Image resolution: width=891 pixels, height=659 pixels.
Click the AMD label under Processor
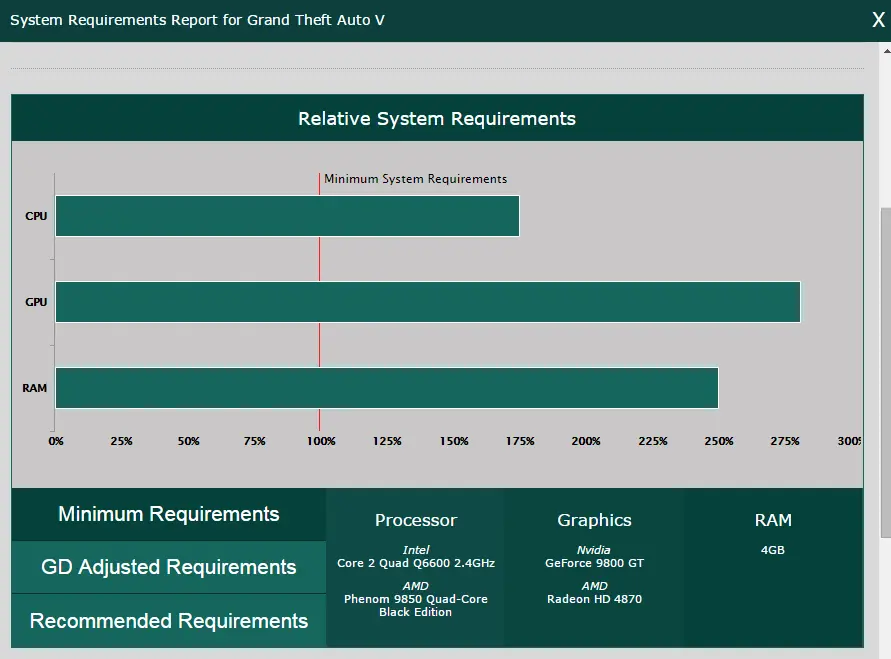point(416,586)
